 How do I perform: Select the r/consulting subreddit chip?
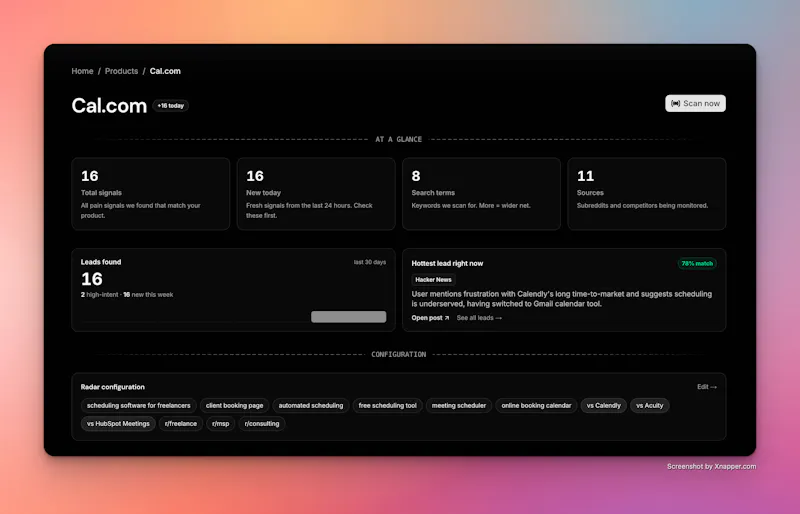click(262, 424)
